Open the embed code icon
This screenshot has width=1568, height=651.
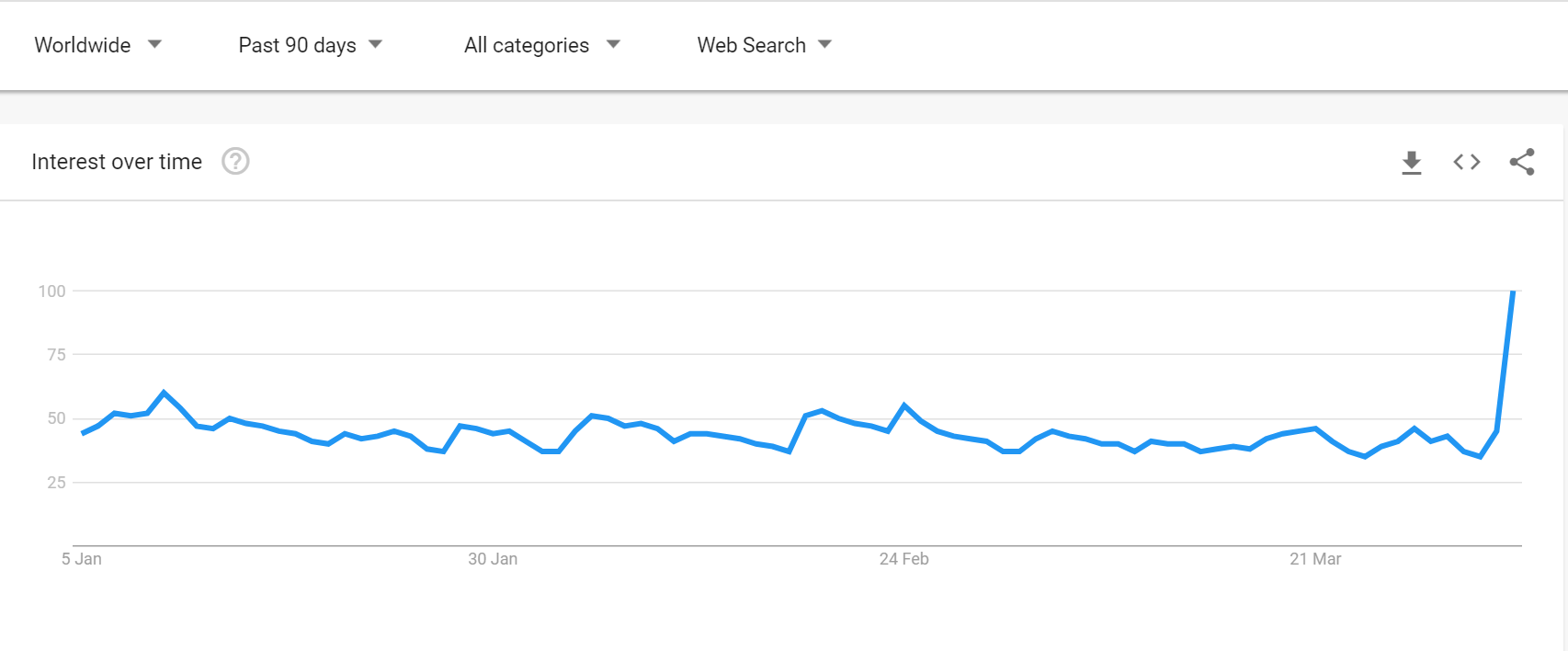click(x=1467, y=162)
